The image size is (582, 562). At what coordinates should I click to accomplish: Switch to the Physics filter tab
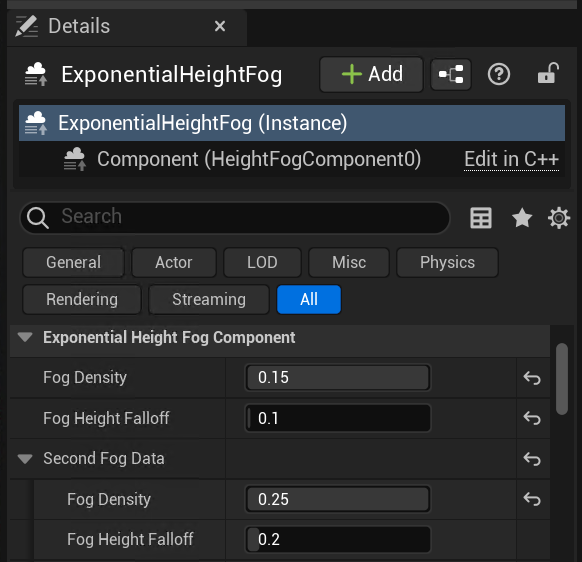click(447, 262)
